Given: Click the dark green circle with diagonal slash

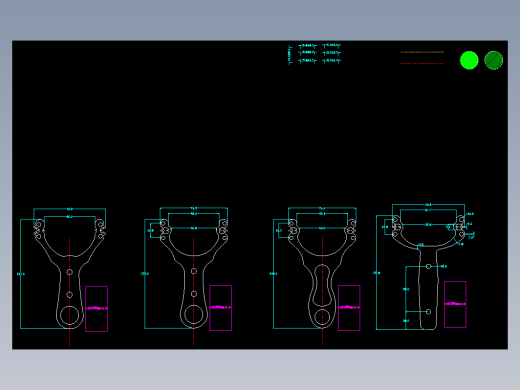Looking at the screenshot, I should pos(494,60).
